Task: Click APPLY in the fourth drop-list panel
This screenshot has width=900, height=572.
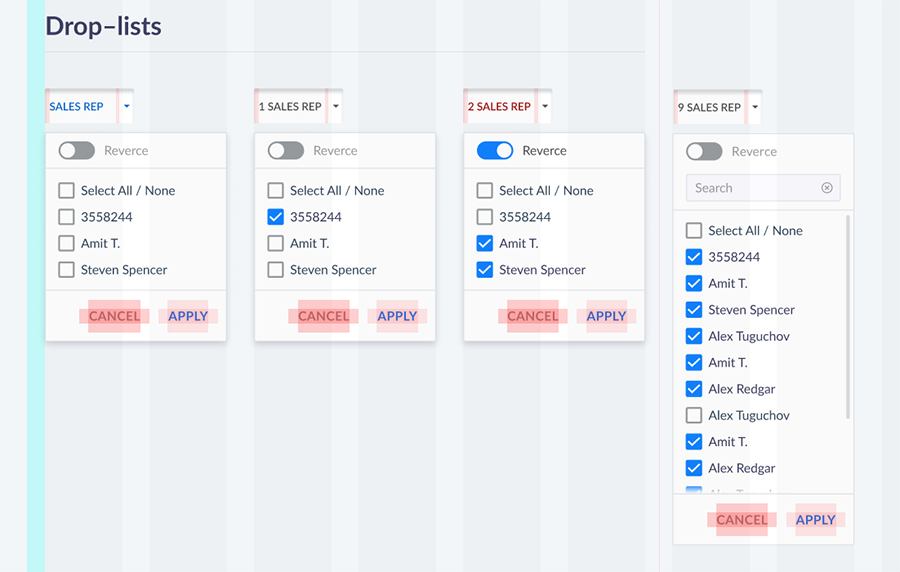Action: [815, 520]
